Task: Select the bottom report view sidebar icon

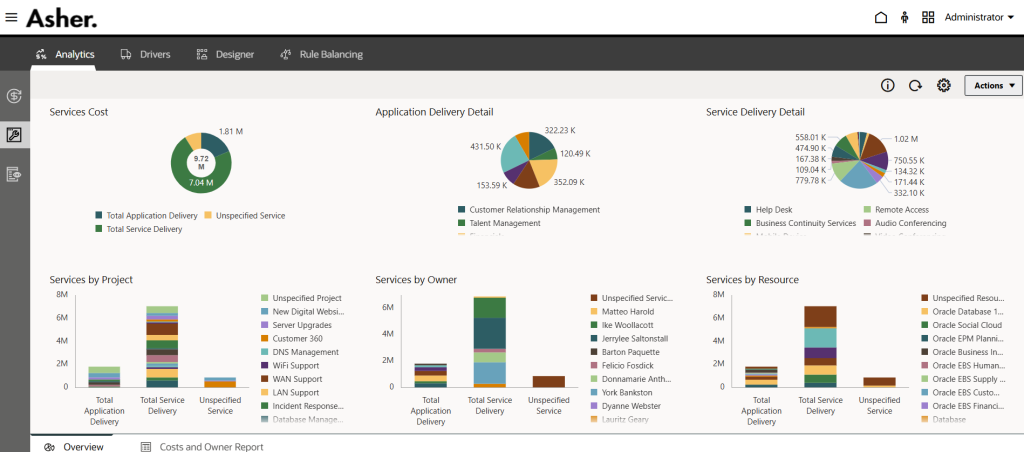Action: point(14,174)
